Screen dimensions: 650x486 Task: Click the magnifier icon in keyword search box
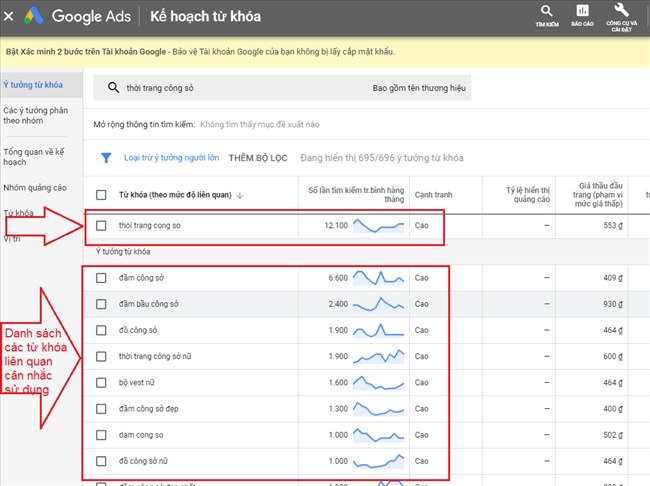point(114,88)
